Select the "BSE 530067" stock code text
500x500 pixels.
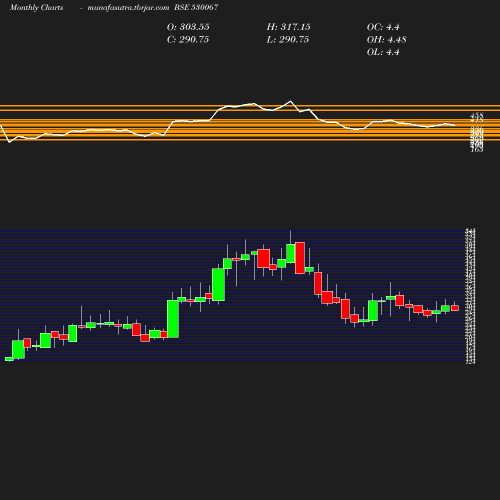196,7
